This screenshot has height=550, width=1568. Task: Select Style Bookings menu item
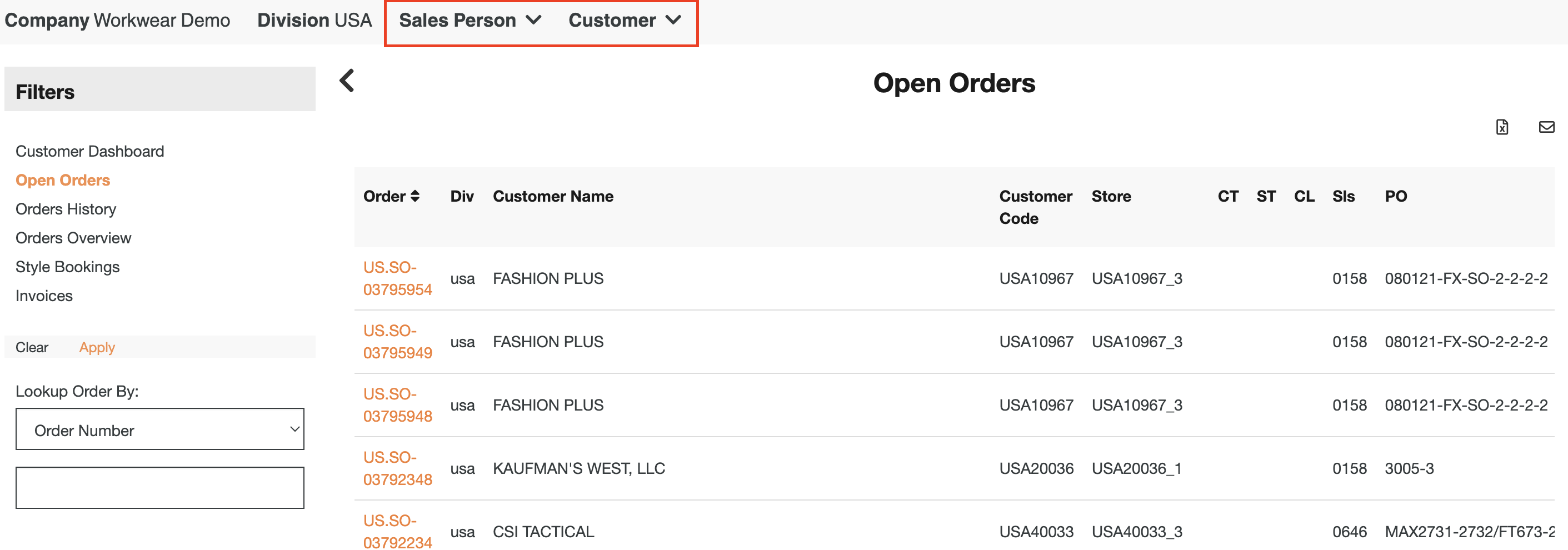coord(68,267)
